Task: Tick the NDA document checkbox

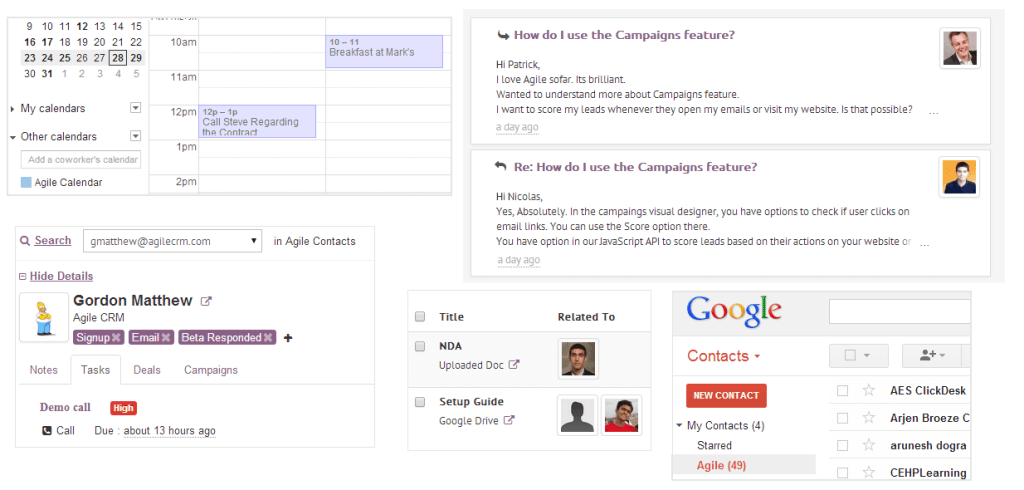Action: [x=420, y=347]
